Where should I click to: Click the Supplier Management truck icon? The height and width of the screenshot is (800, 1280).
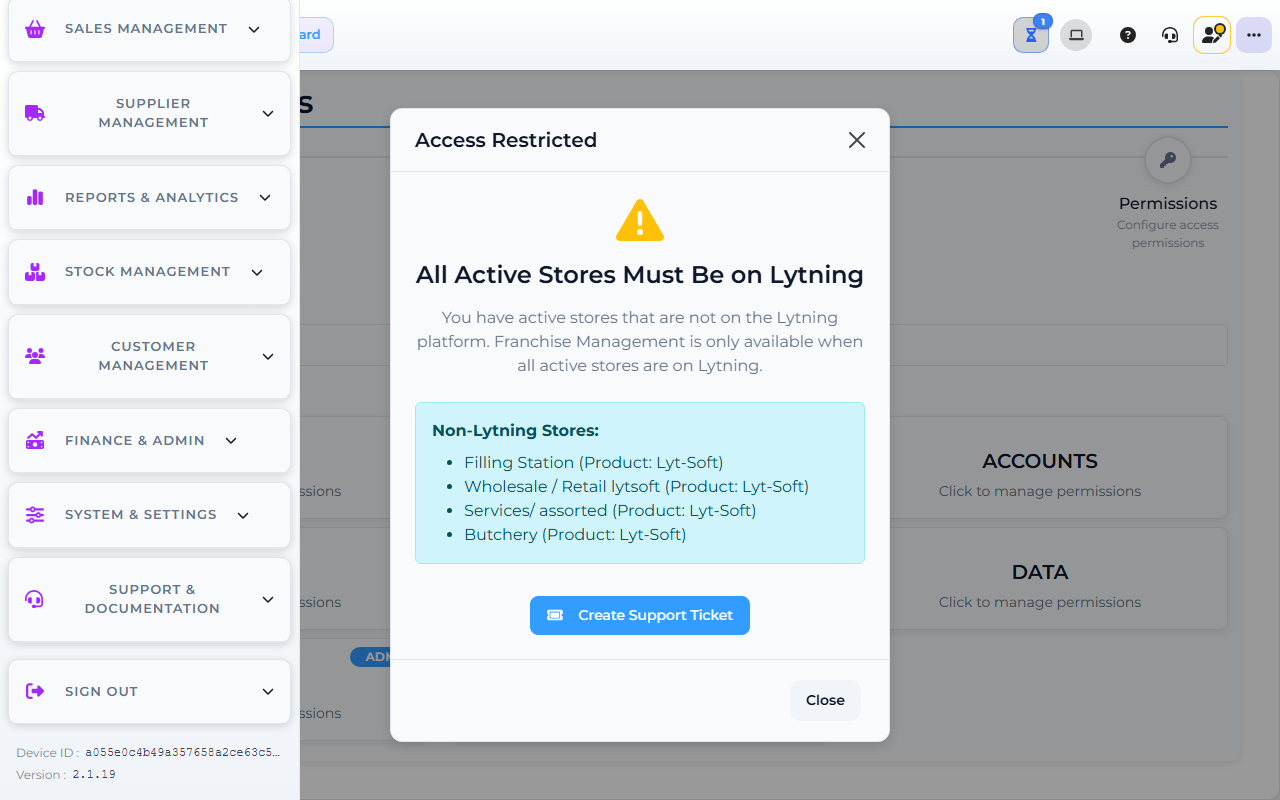(35, 113)
